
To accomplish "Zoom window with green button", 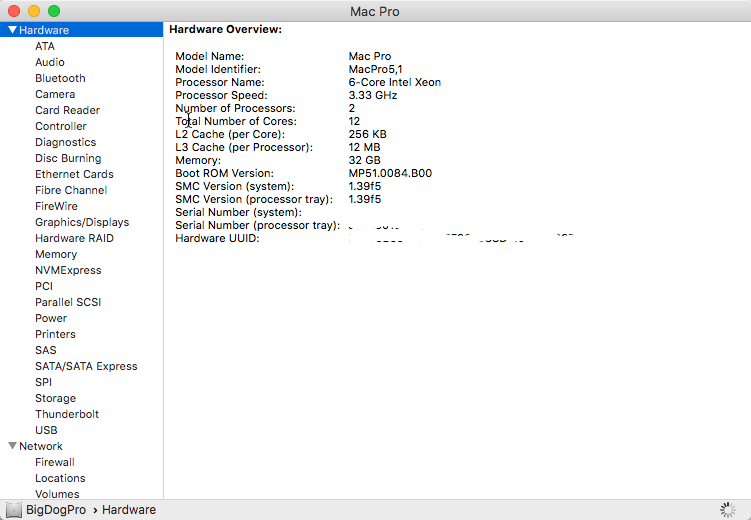I will pos(54,11).
